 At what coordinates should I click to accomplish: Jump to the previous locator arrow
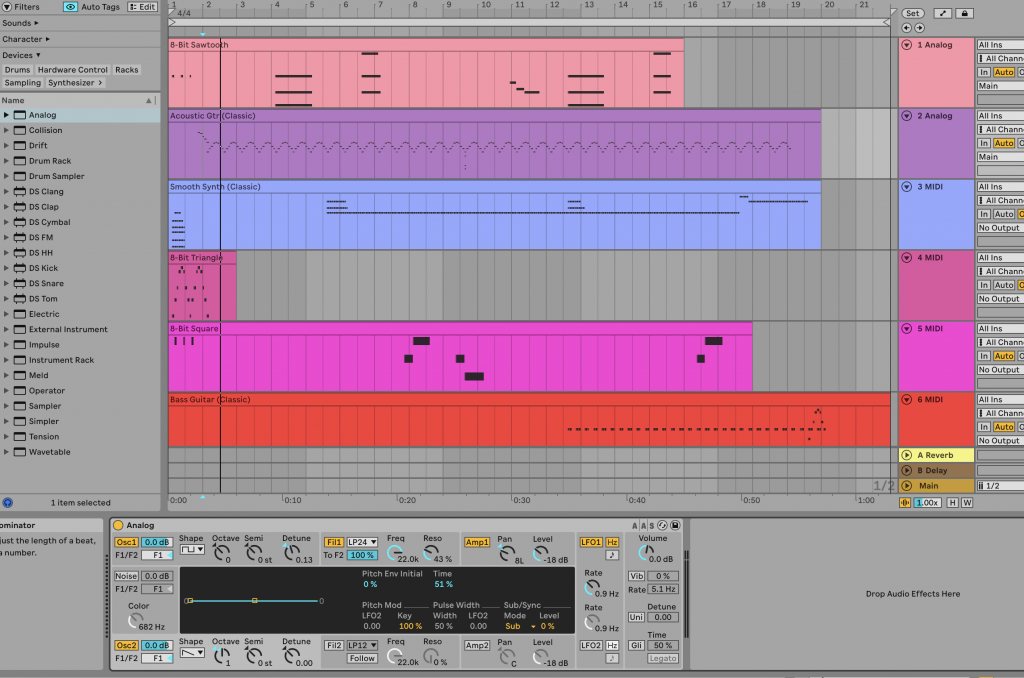click(x=906, y=27)
